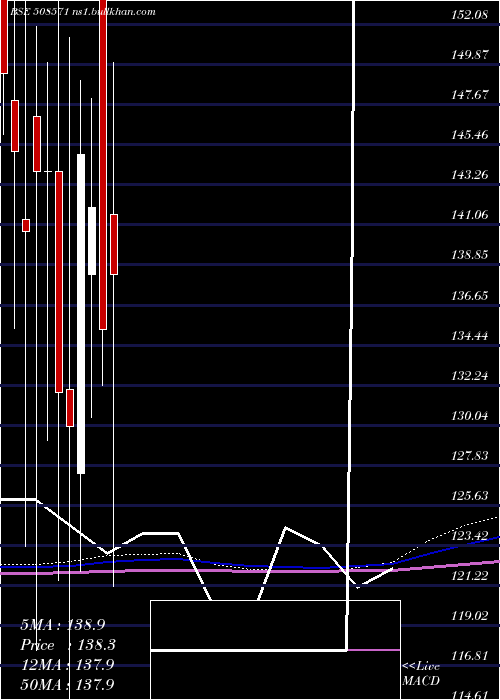Click the 134.44 price axis label
Viewport: 500px width, 700px height.
click(x=469, y=335)
